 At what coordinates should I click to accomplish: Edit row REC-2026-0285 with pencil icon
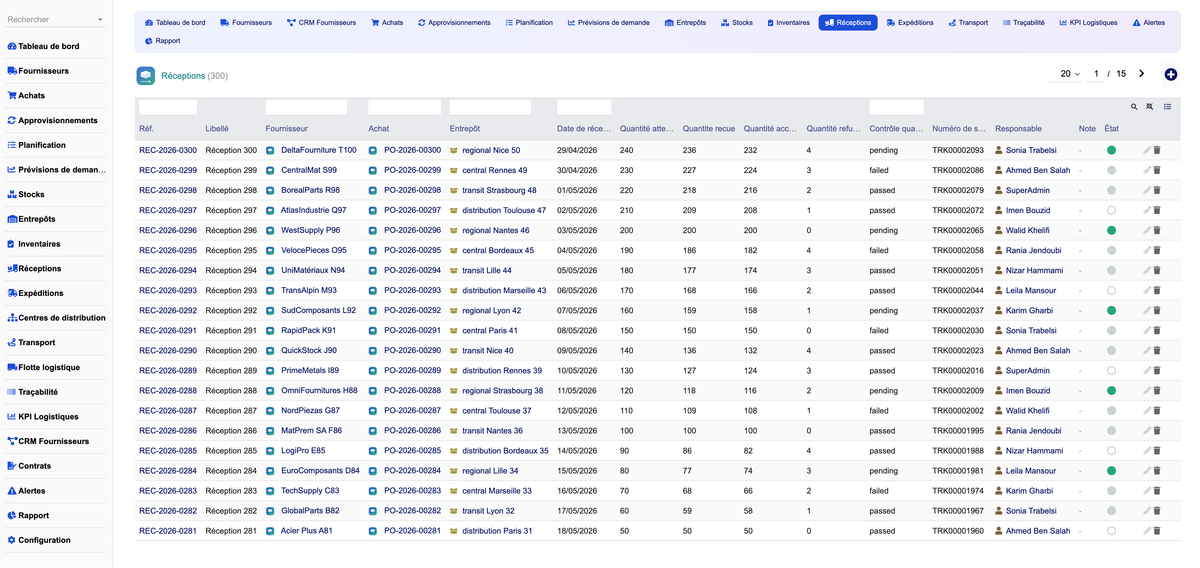(1147, 450)
